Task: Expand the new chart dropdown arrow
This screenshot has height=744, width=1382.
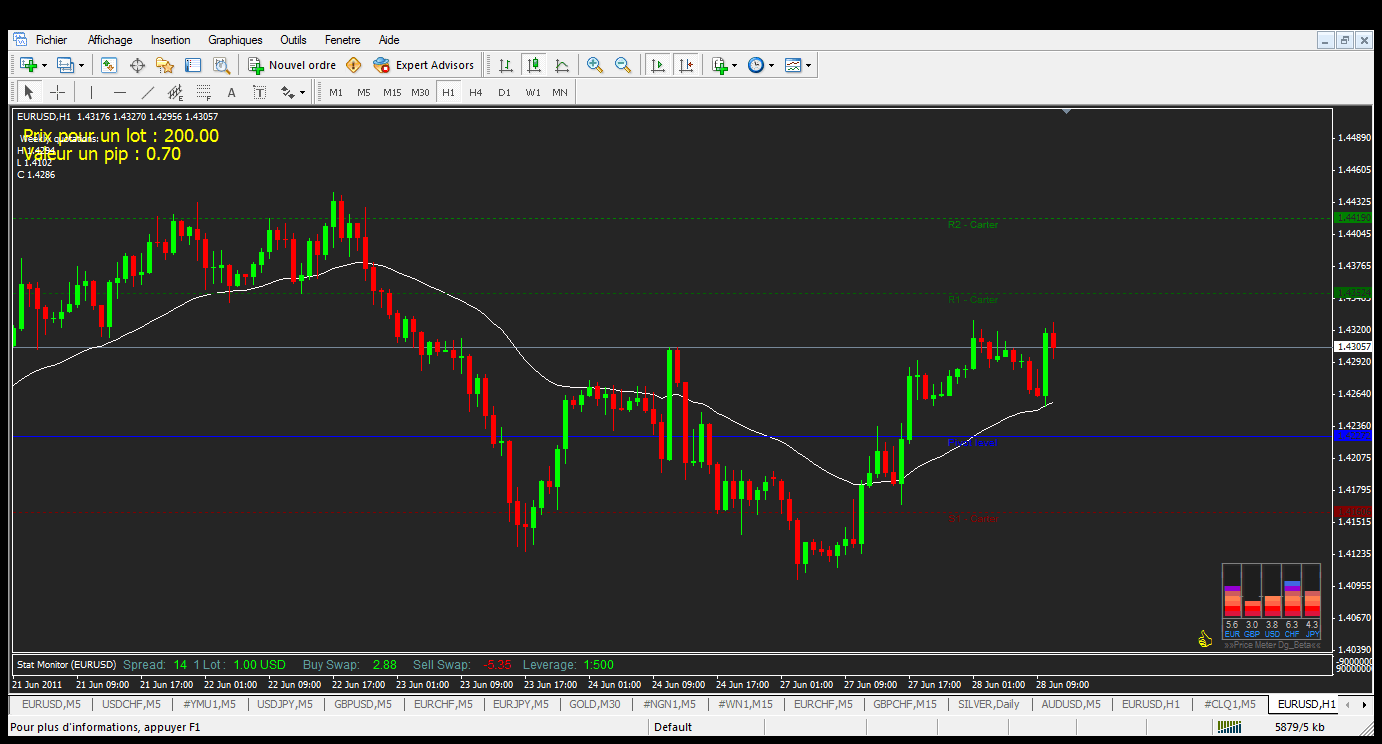Action: pyautogui.click(x=44, y=66)
